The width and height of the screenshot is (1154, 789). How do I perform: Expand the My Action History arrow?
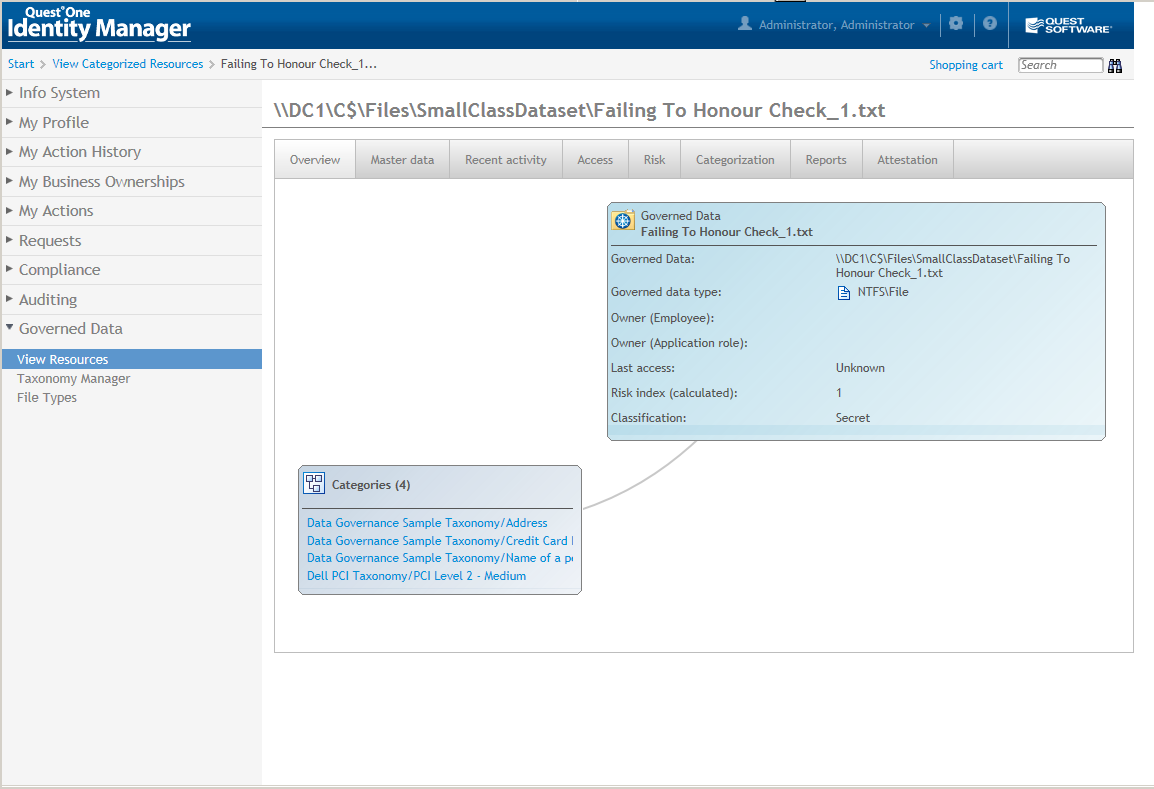pyautogui.click(x=9, y=151)
